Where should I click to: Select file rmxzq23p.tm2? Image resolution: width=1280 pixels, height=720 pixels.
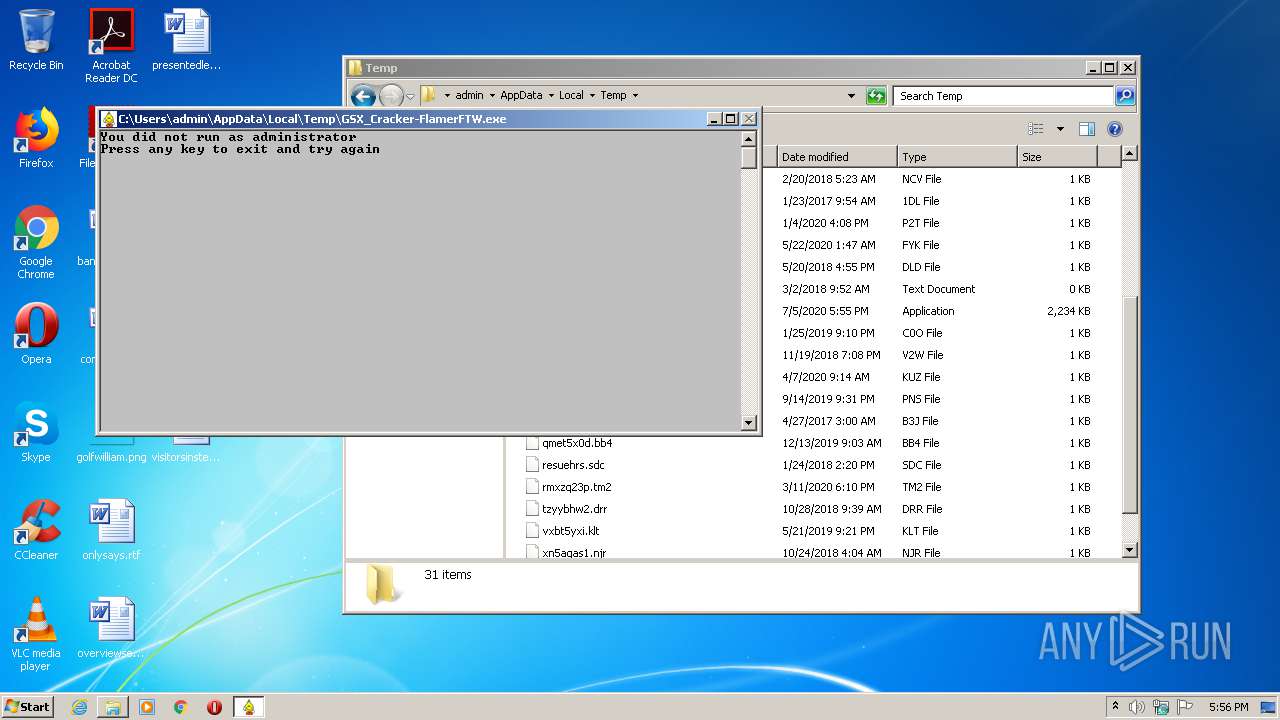(x=576, y=487)
